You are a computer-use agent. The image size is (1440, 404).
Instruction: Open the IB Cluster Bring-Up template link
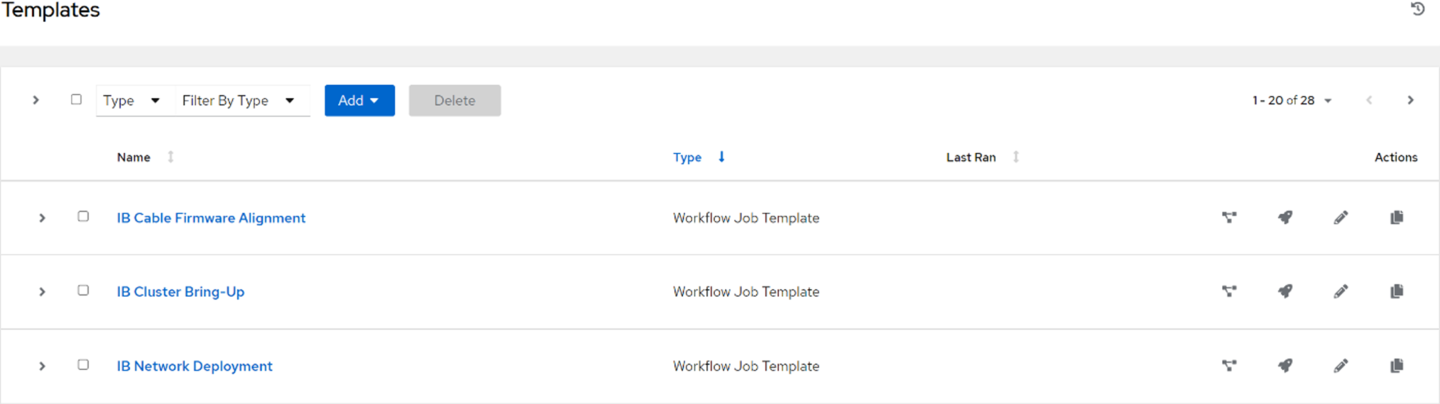pyautogui.click(x=180, y=292)
